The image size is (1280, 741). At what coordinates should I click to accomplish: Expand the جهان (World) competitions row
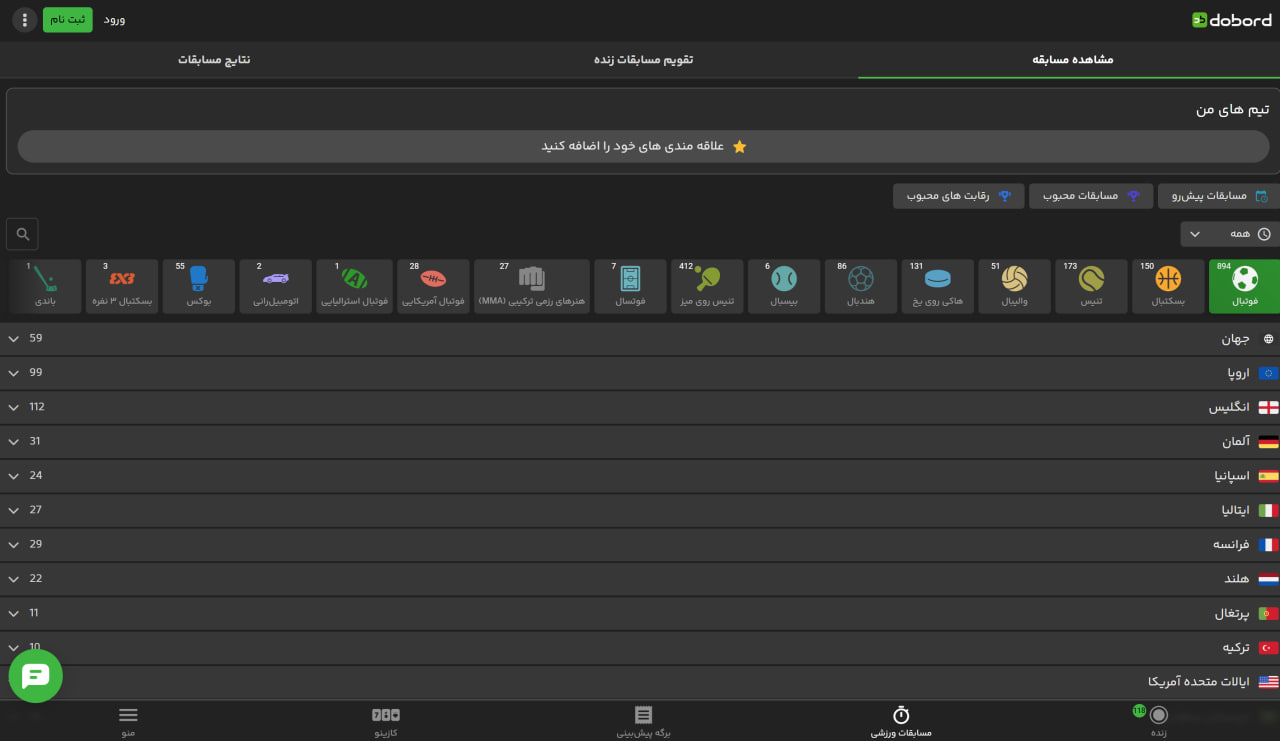pyautogui.click(x=640, y=339)
